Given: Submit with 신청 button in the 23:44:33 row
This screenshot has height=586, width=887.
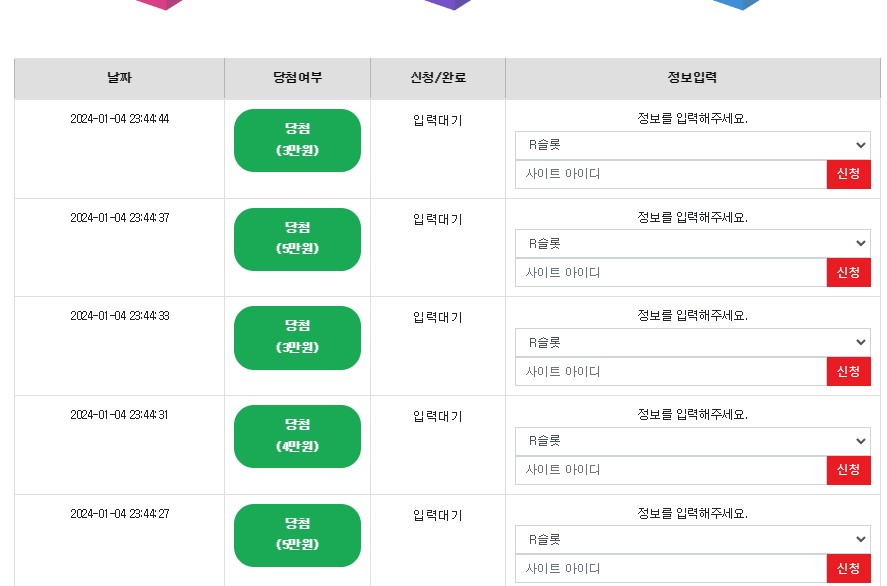Looking at the screenshot, I should tap(849, 372).
